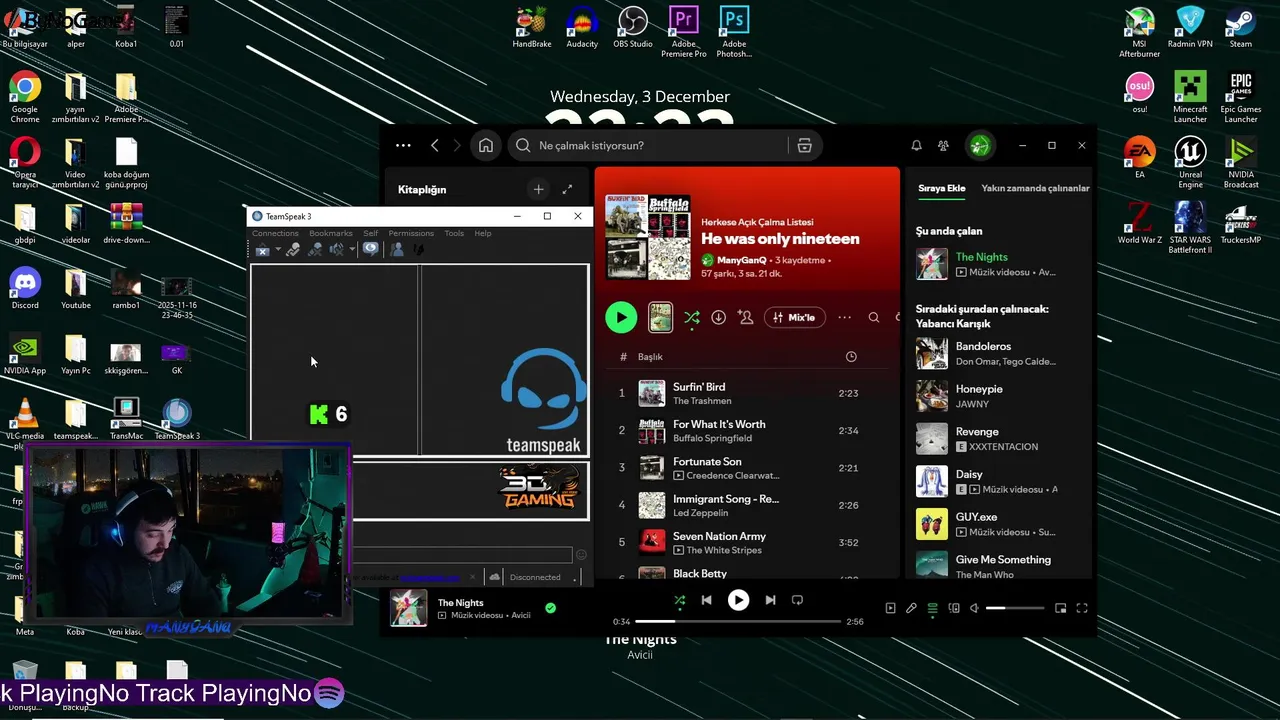The height and width of the screenshot is (720, 1280).
Task: Skip to next track in Spotify
Action: [x=770, y=600]
